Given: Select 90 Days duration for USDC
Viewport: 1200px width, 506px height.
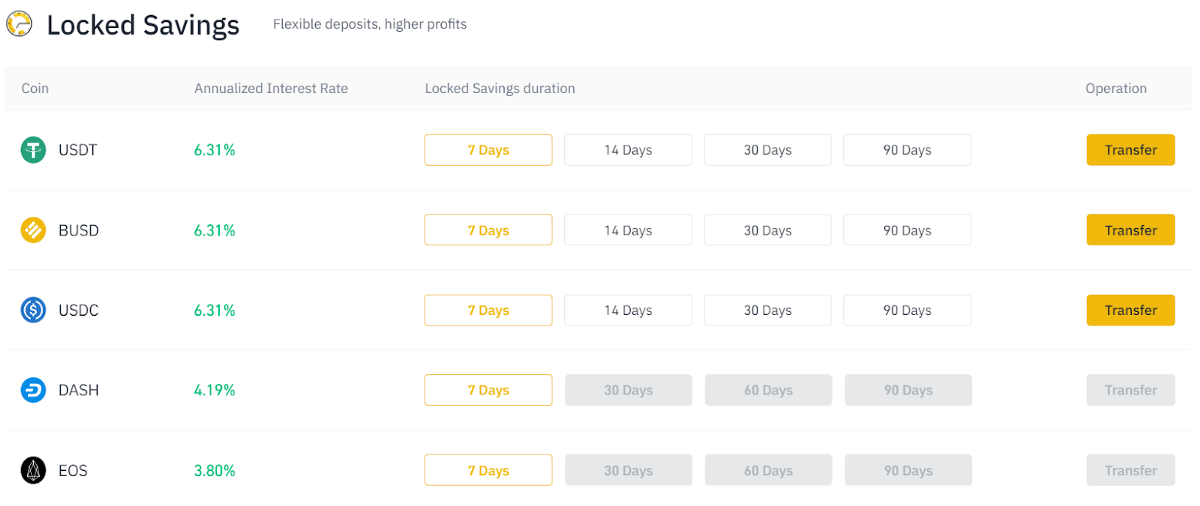Looking at the screenshot, I should [907, 310].
